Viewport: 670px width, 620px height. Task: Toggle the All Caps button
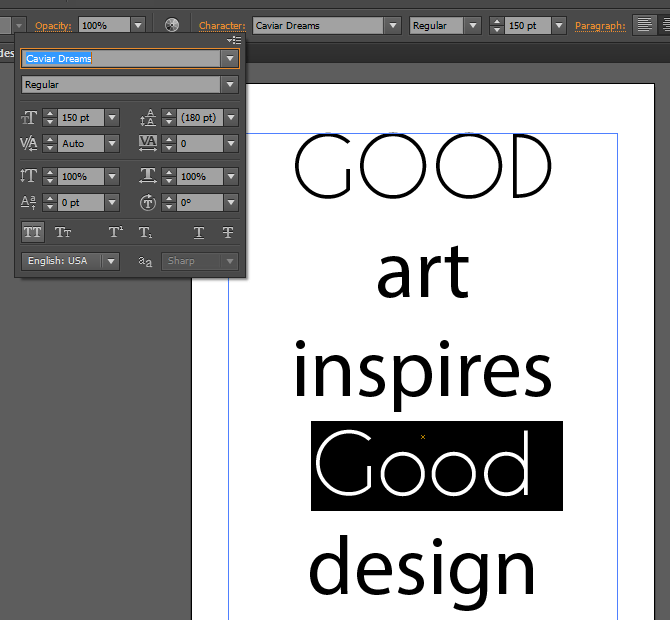(33, 232)
